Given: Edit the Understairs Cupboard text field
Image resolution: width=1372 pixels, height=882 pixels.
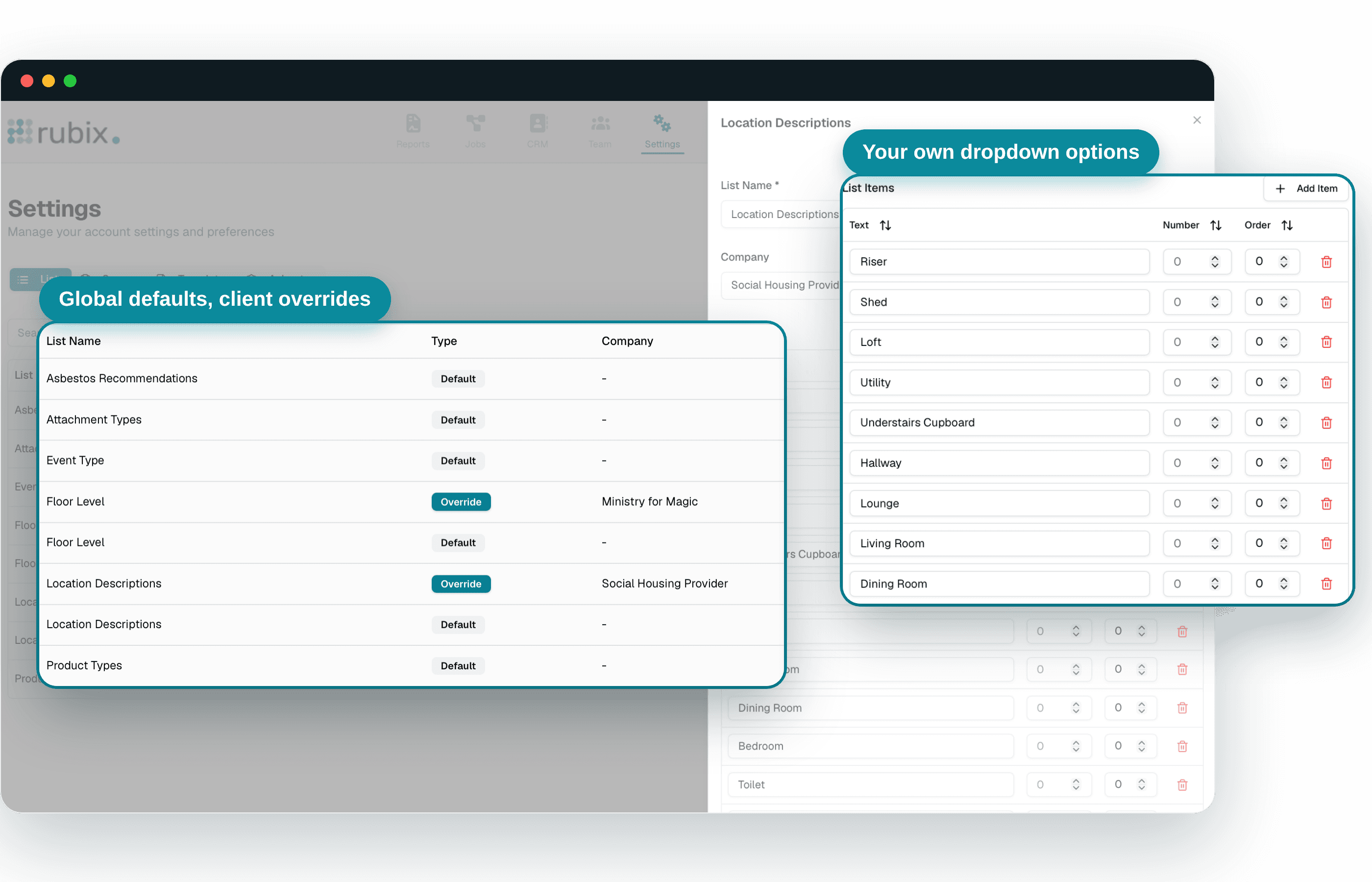Looking at the screenshot, I should [999, 423].
